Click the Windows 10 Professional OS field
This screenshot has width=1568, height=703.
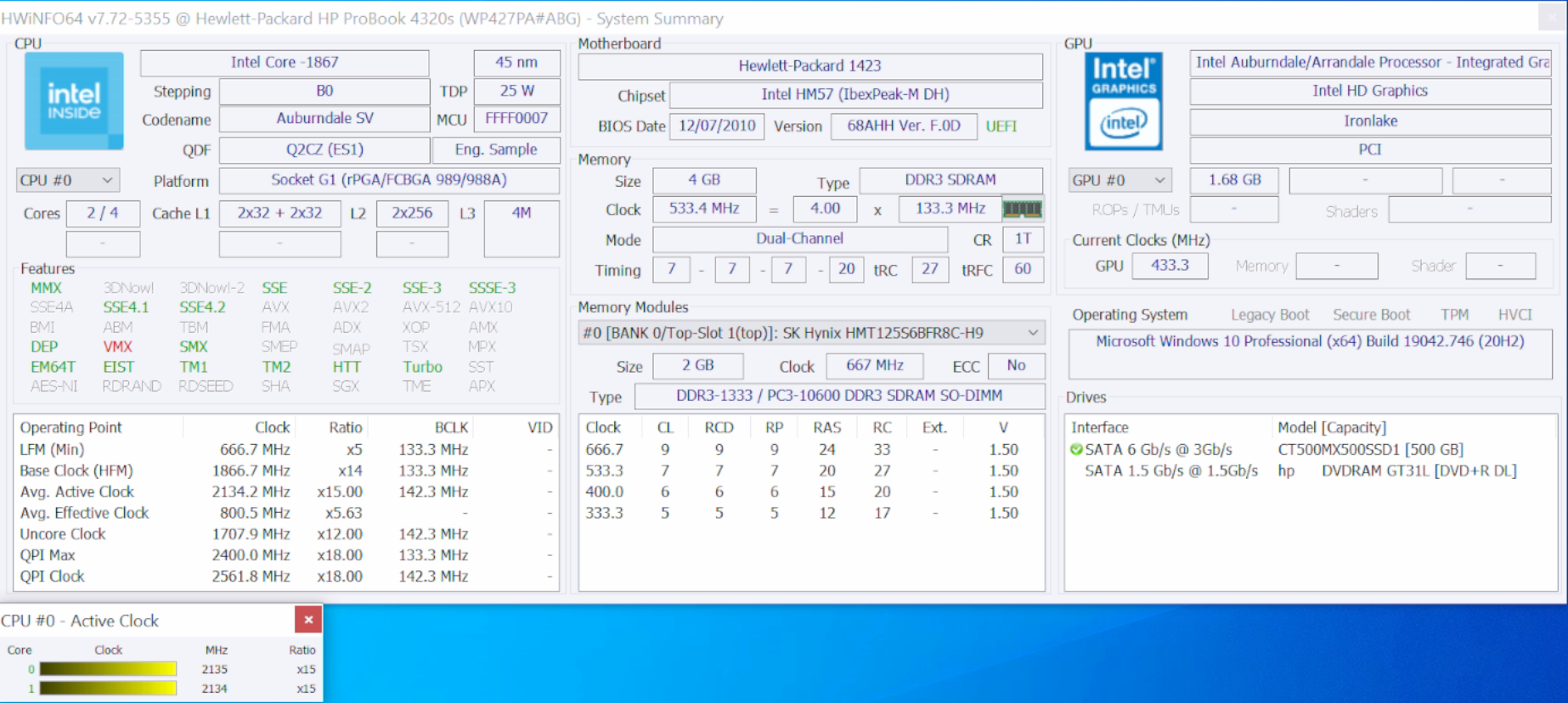click(x=1310, y=354)
